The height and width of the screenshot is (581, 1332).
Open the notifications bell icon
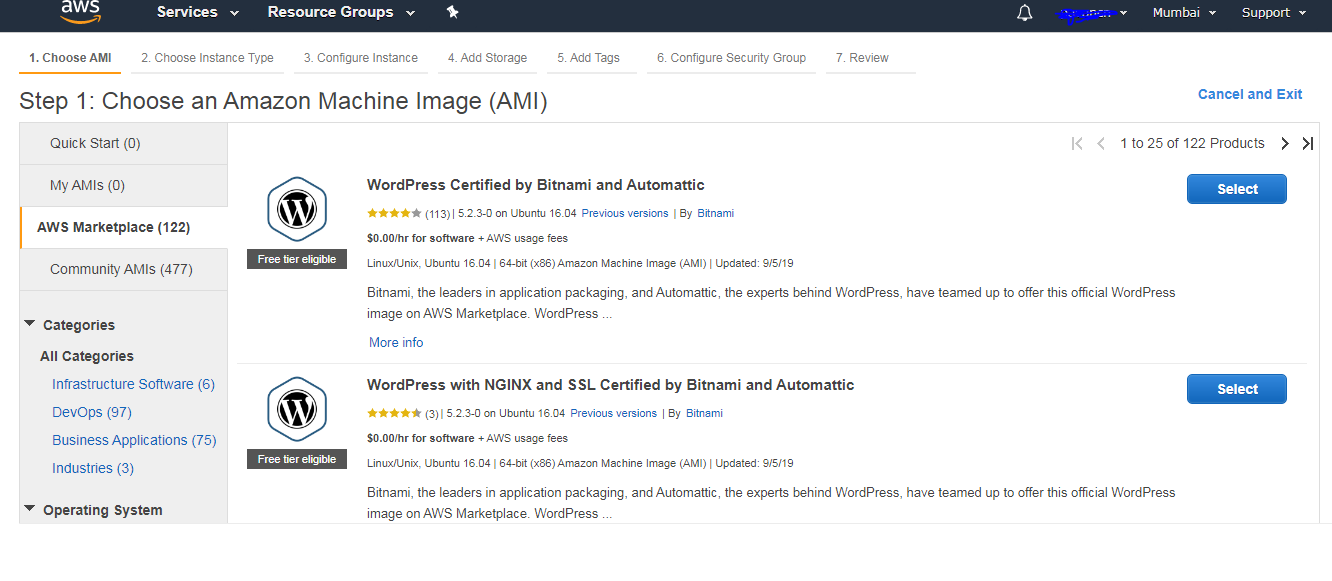pyautogui.click(x=1024, y=13)
